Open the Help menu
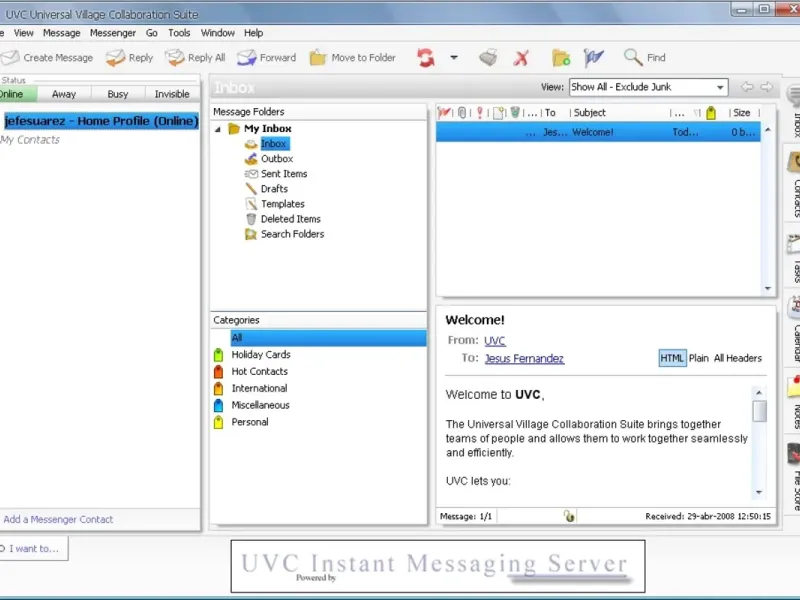 254,33
